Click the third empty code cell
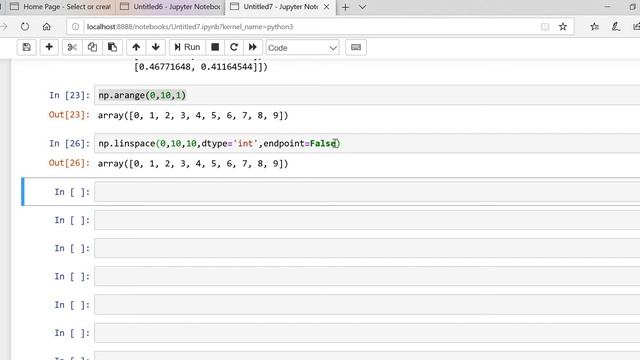Screen dimensions: 640x360 pos(367,248)
